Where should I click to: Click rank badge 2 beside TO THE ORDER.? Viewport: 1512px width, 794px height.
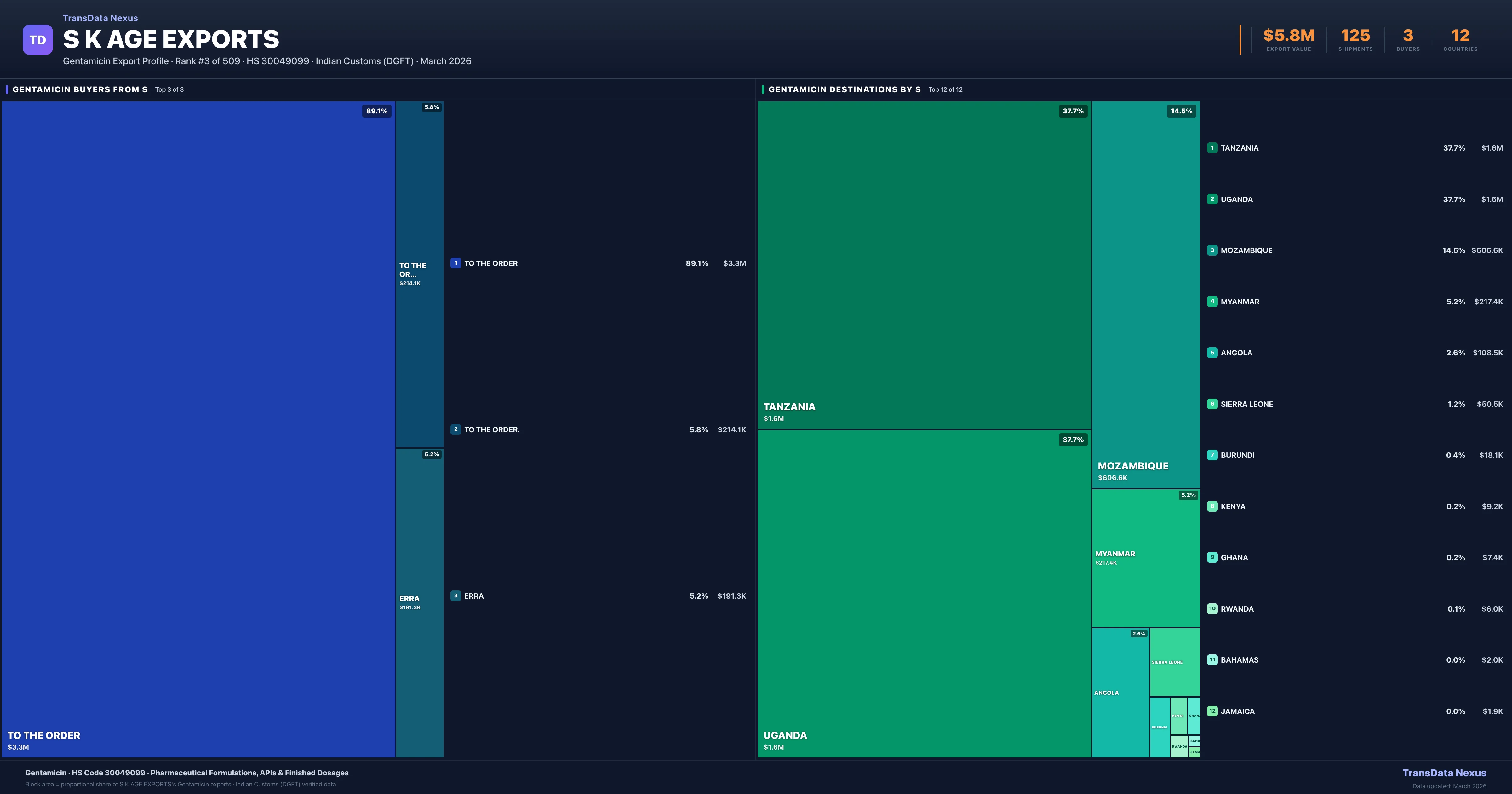click(455, 429)
